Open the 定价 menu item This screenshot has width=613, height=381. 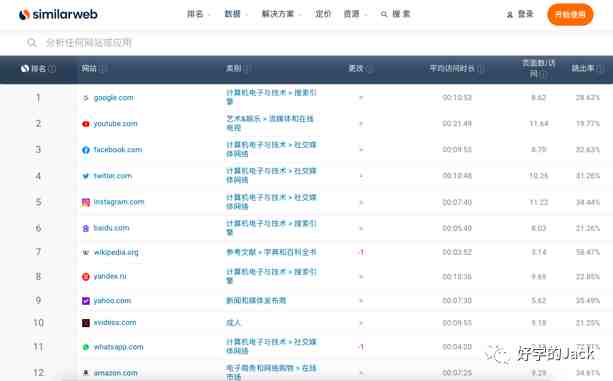click(323, 14)
